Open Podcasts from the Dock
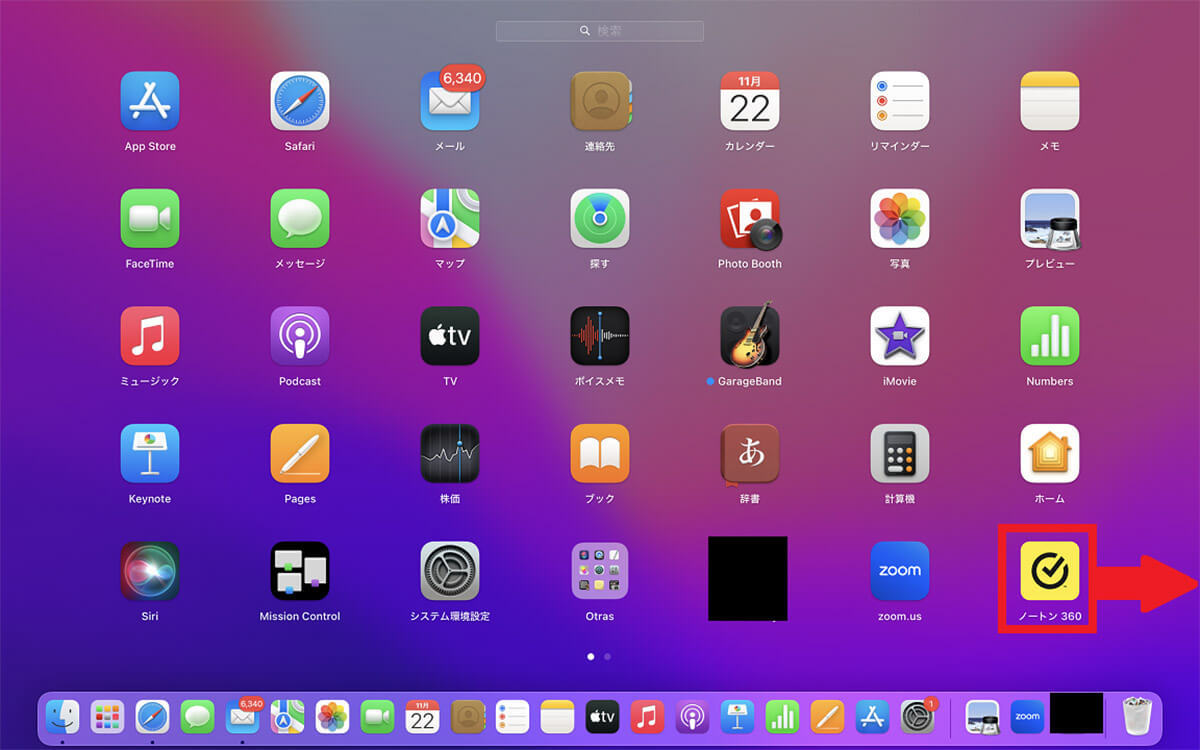The image size is (1200, 750). pos(692,716)
